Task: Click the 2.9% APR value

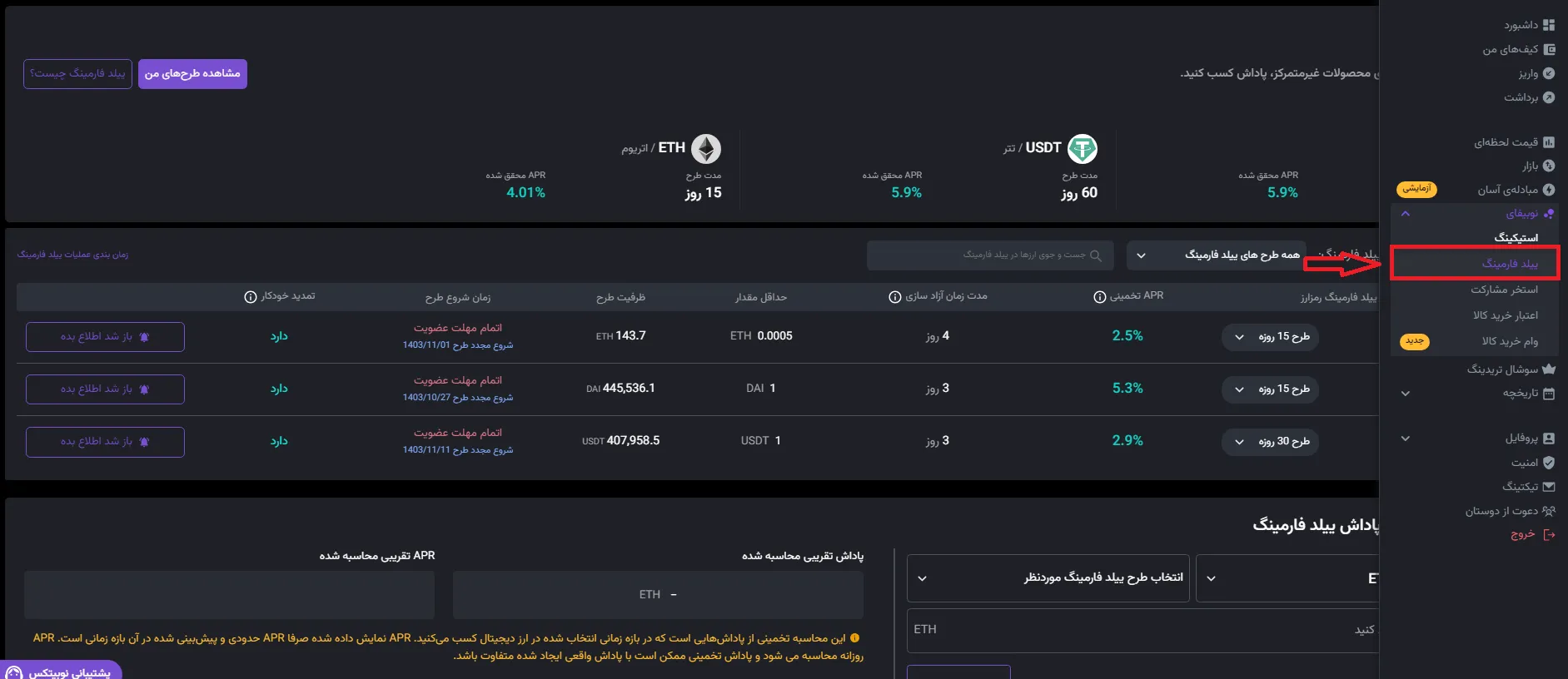Action: [1127, 441]
